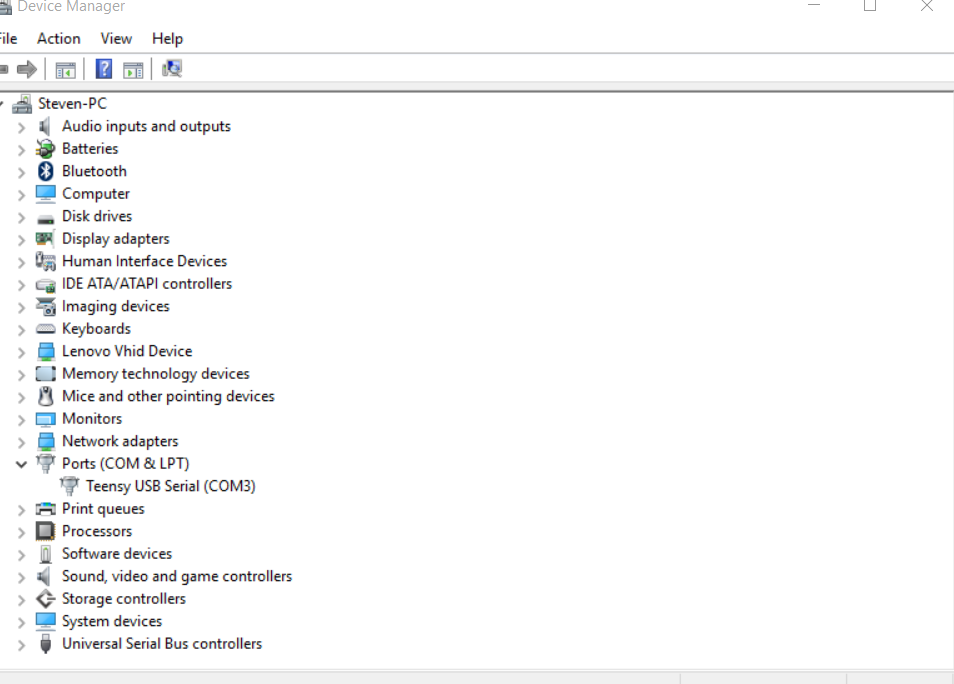This screenshot has height=684, width=954.
Task: Expand the Display adapters chevron
Action: pos(21,240)
